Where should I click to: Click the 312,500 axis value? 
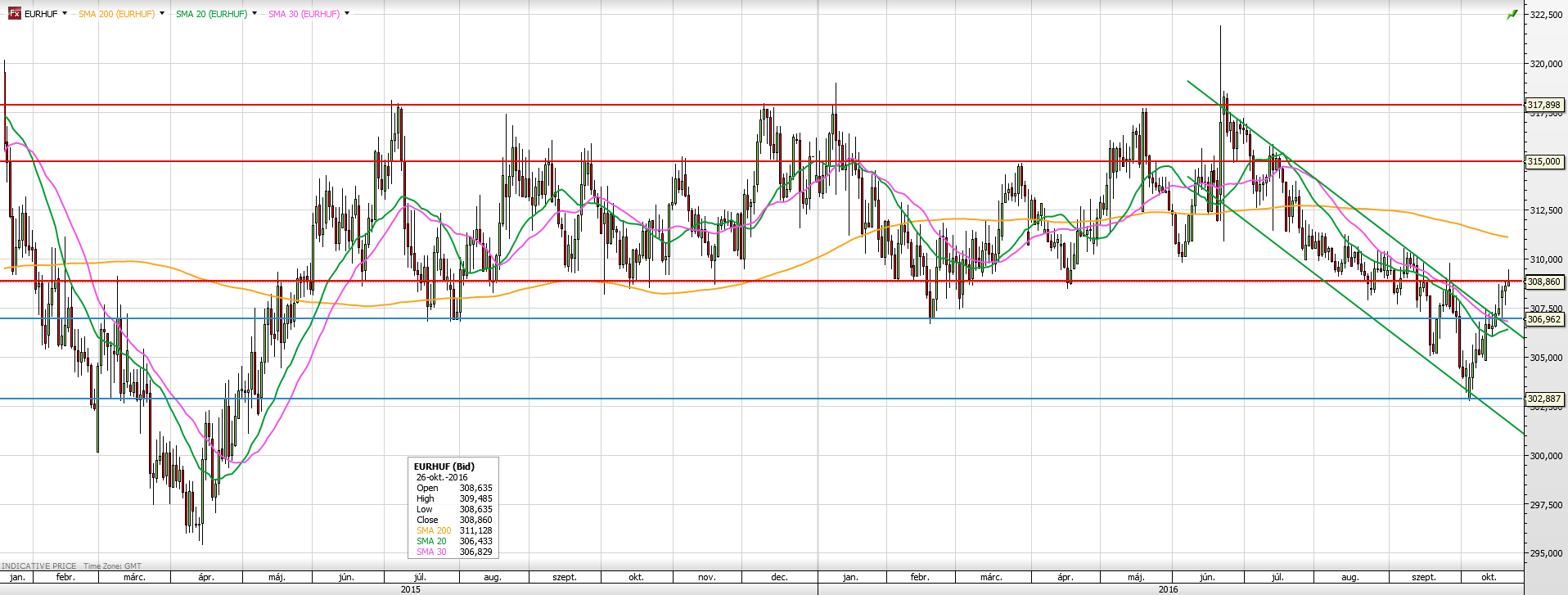pos(1546,210)
